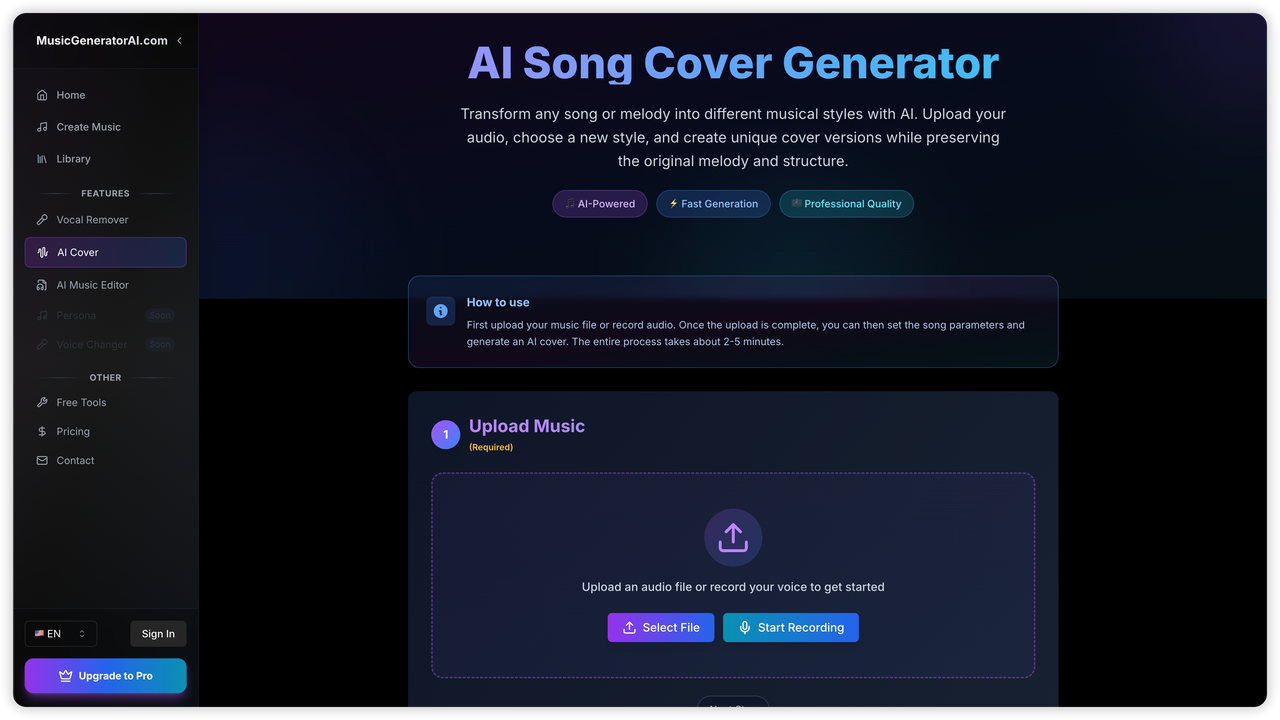Click the Create Music note icon

point(42,127)
